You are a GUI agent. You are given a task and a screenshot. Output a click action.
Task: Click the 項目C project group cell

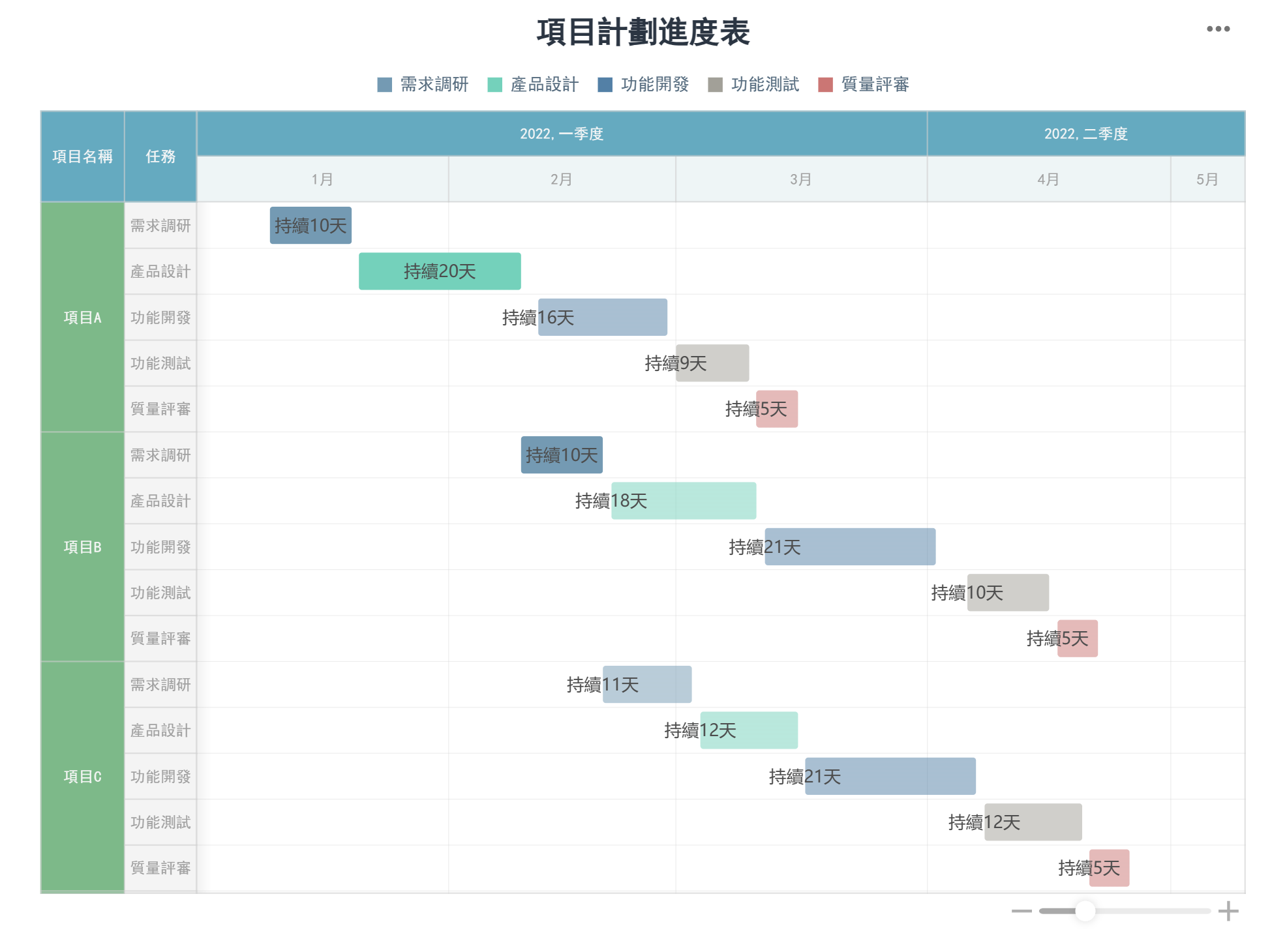pos(82,777)
